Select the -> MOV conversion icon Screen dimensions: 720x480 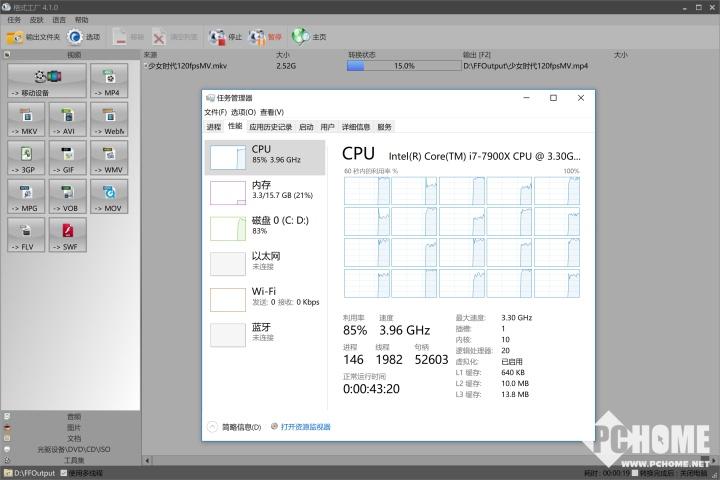109,197
